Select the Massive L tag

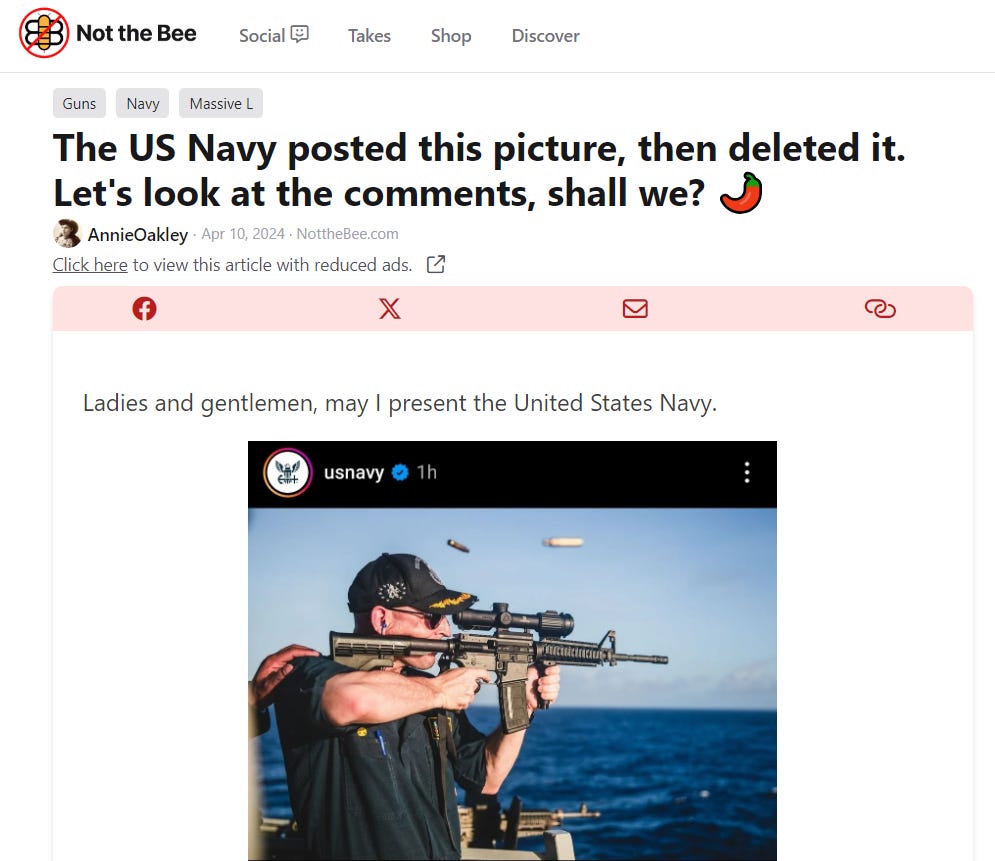(x=221, y=103)
